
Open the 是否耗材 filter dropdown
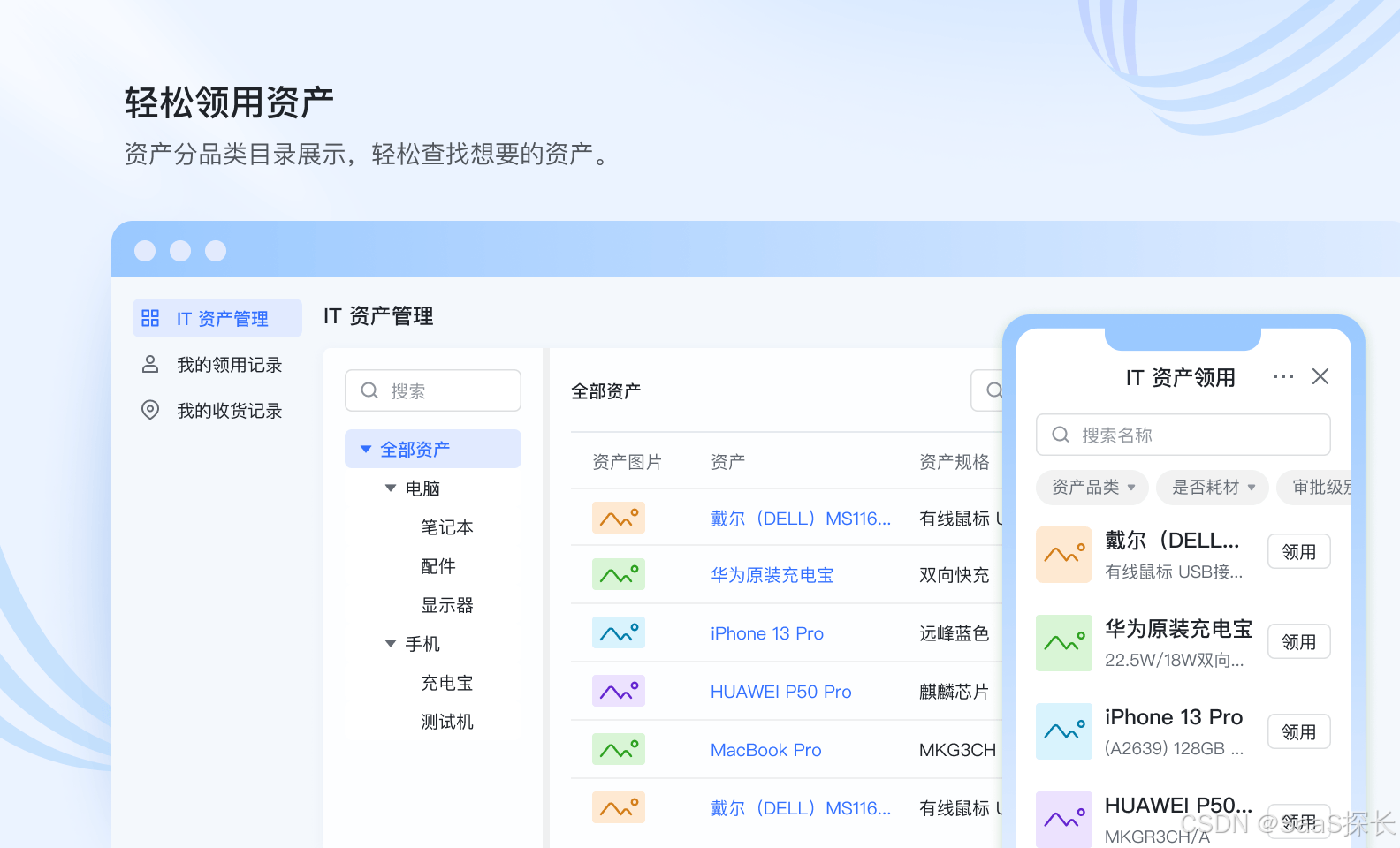click(1213, 487)
